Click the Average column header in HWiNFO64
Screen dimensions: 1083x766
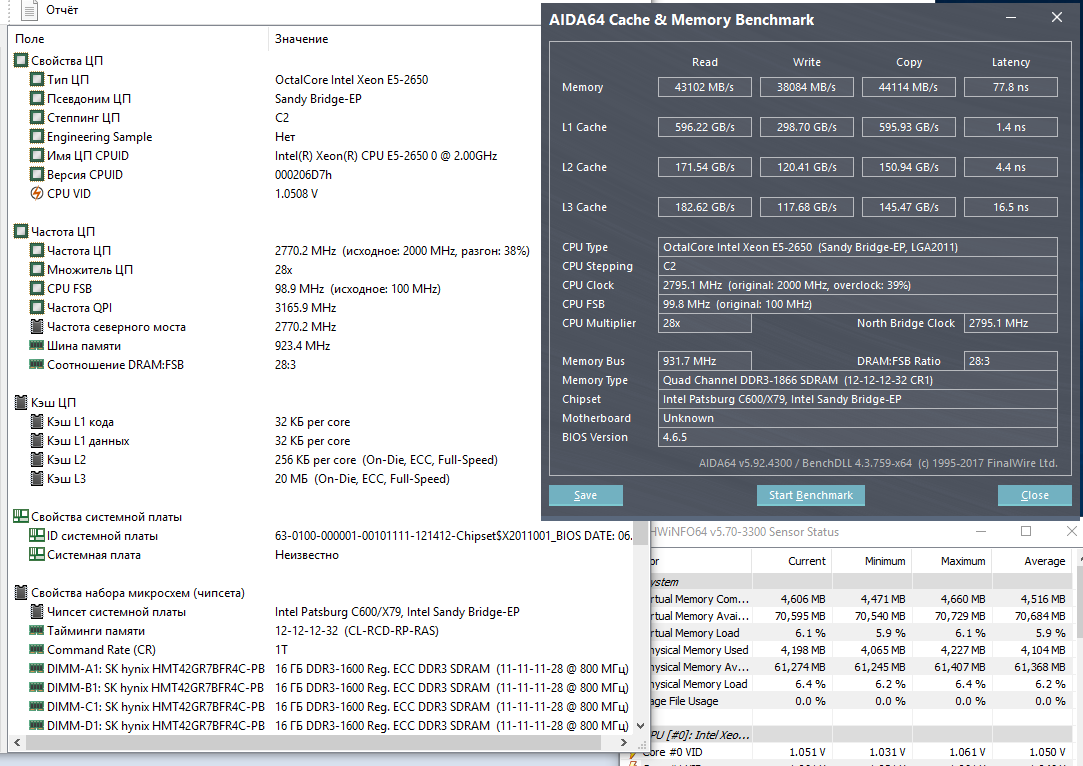1032,561
